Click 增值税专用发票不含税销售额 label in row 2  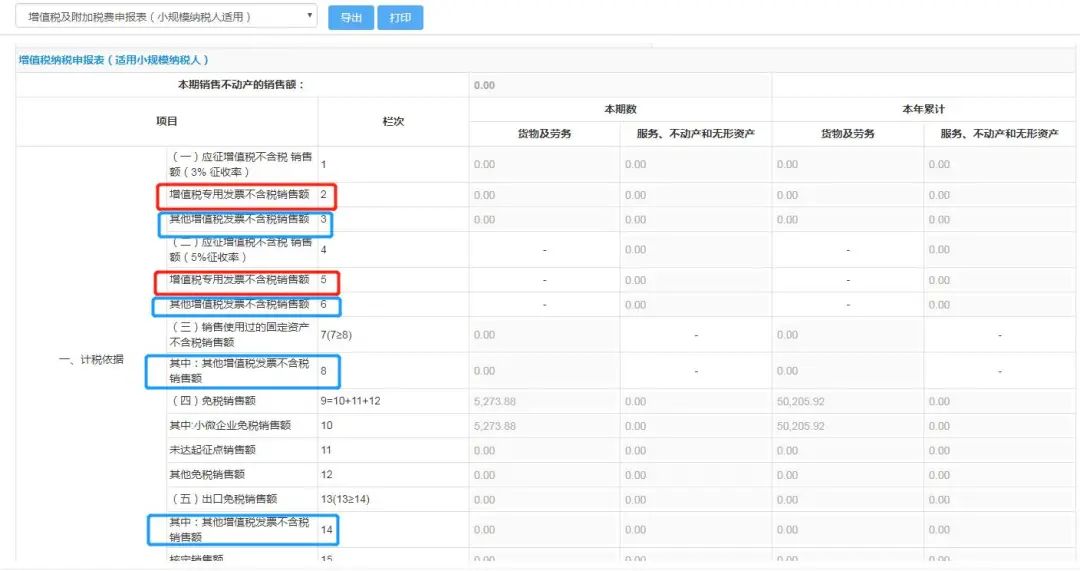pyautogui.click(x=239, y=194)
